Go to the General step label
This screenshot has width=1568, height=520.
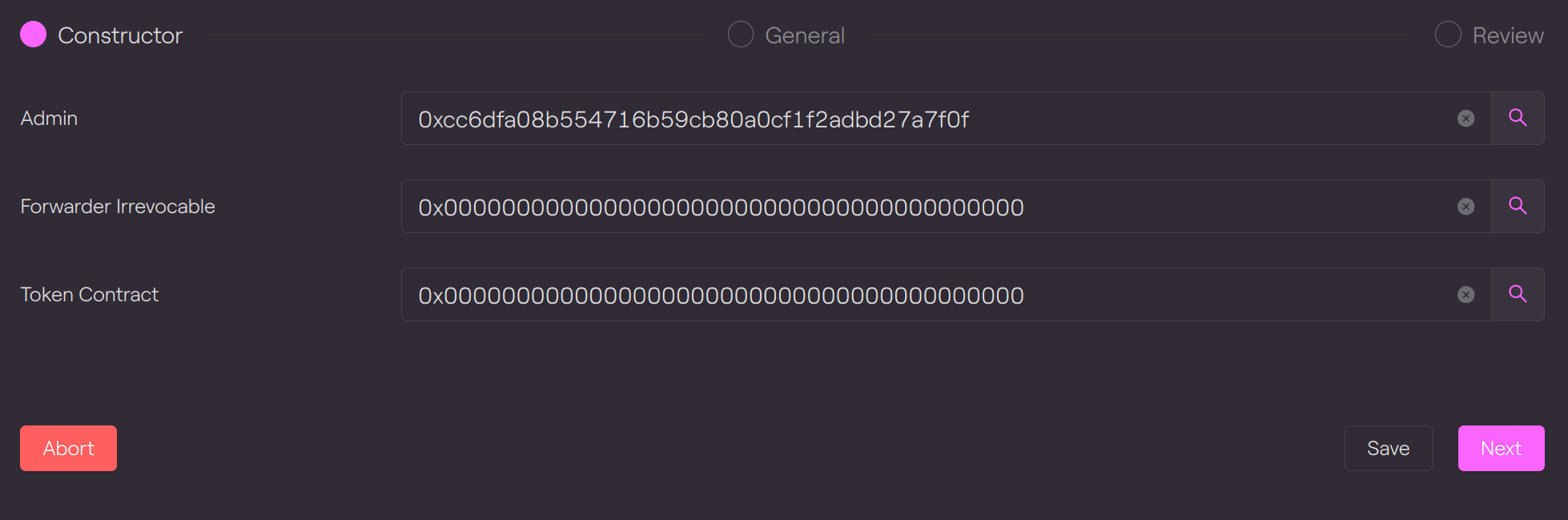pyautogui.click(x=805, y=35)
